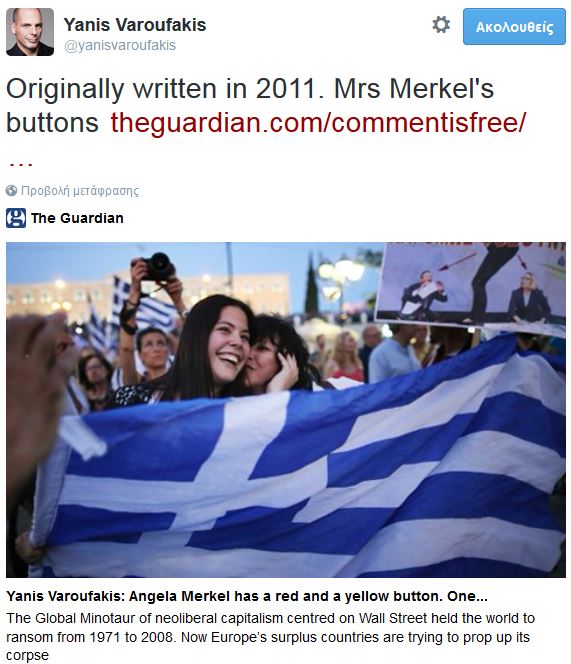Click article headline about Merkel's buttons
The image size is (571, 664).
247,596
